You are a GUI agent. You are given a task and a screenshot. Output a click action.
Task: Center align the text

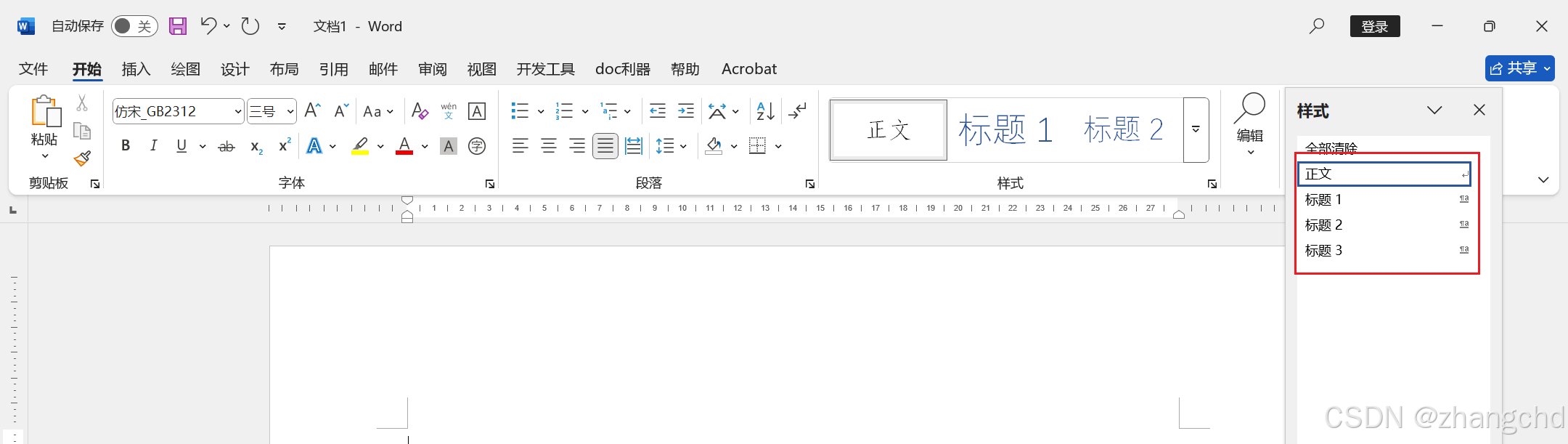(x=549, y=146)
